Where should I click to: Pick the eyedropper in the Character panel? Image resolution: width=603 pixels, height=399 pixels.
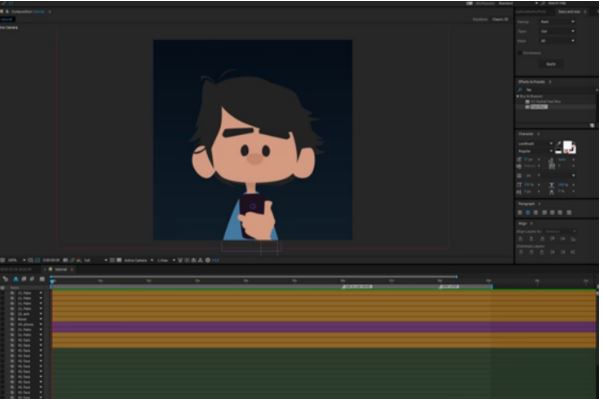pos(558,144)
